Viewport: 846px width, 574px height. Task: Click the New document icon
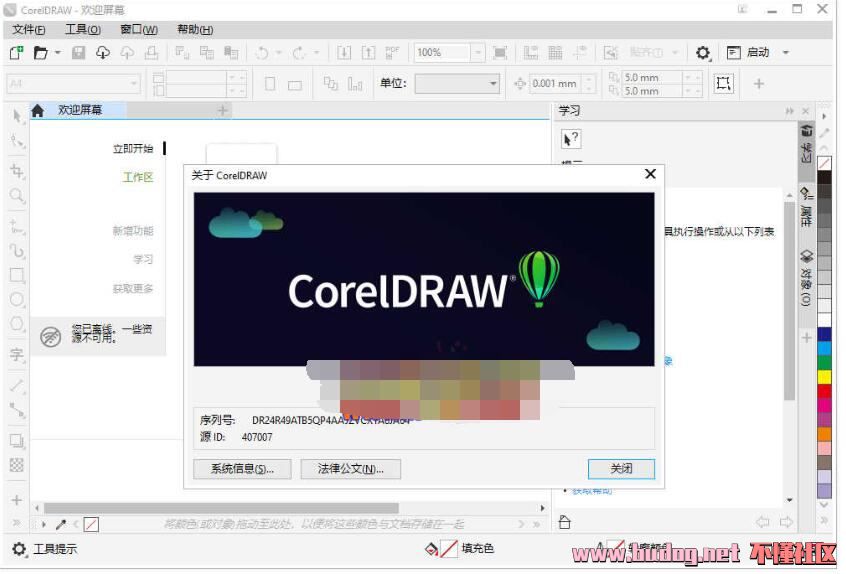coord(17,52)
